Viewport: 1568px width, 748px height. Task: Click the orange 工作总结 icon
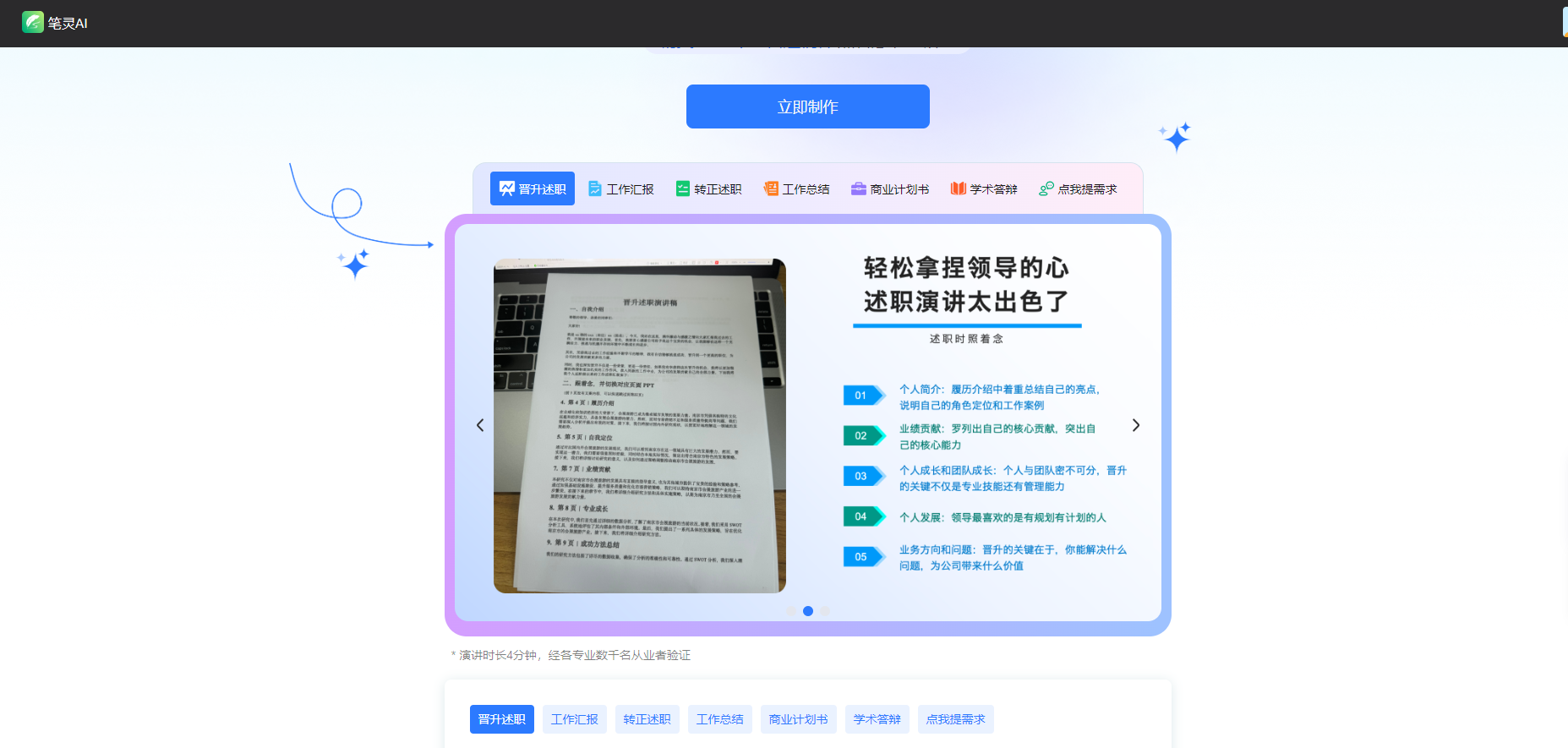(x=770, y=188)
